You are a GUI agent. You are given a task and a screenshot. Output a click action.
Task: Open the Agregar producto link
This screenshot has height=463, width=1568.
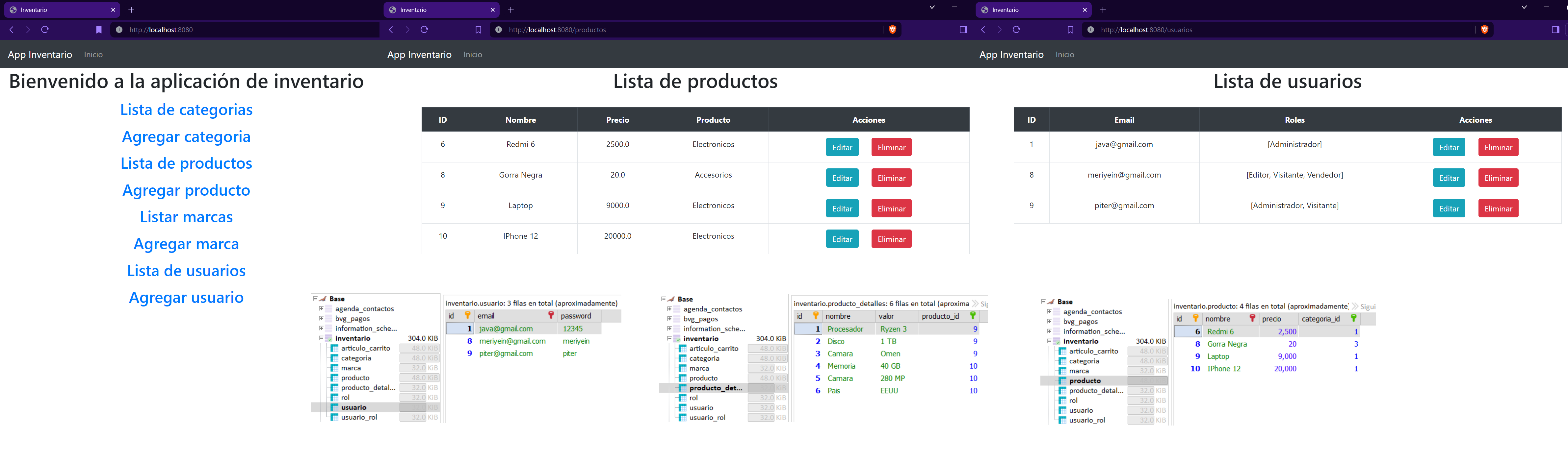click(x=186, y=190)
